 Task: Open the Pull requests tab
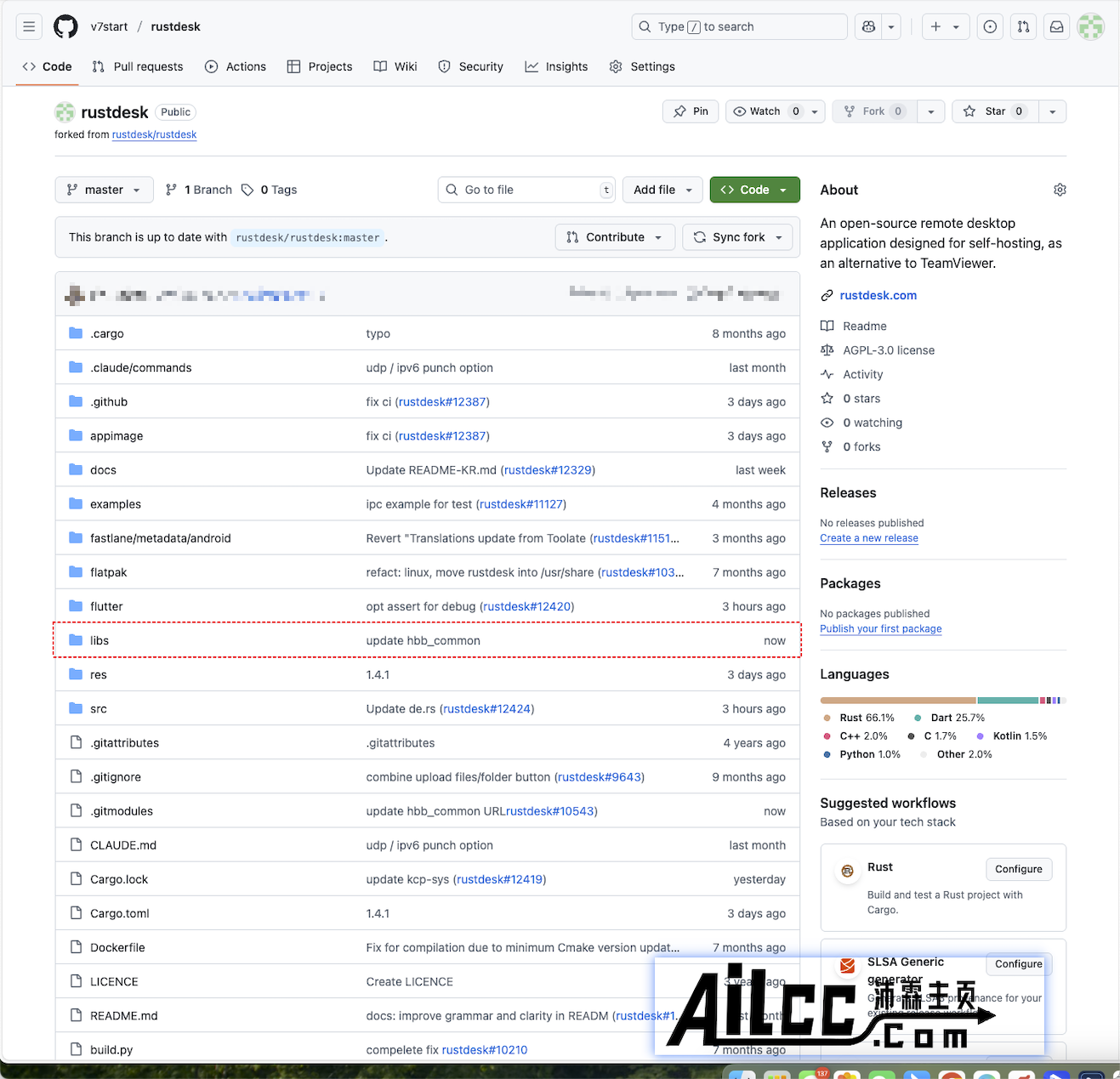[138, 66]
